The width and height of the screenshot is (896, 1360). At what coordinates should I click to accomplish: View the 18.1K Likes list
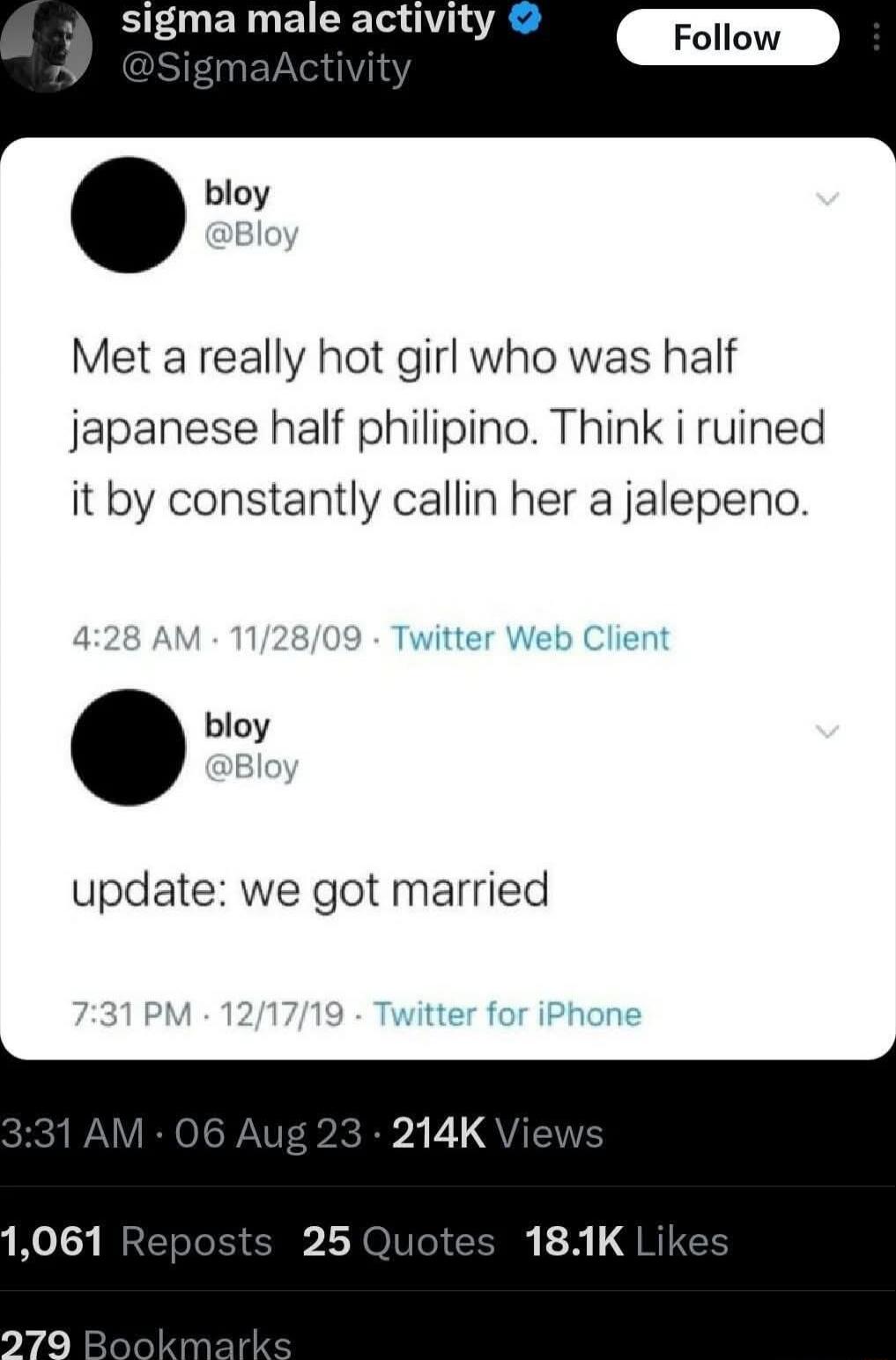[626, 1241]
